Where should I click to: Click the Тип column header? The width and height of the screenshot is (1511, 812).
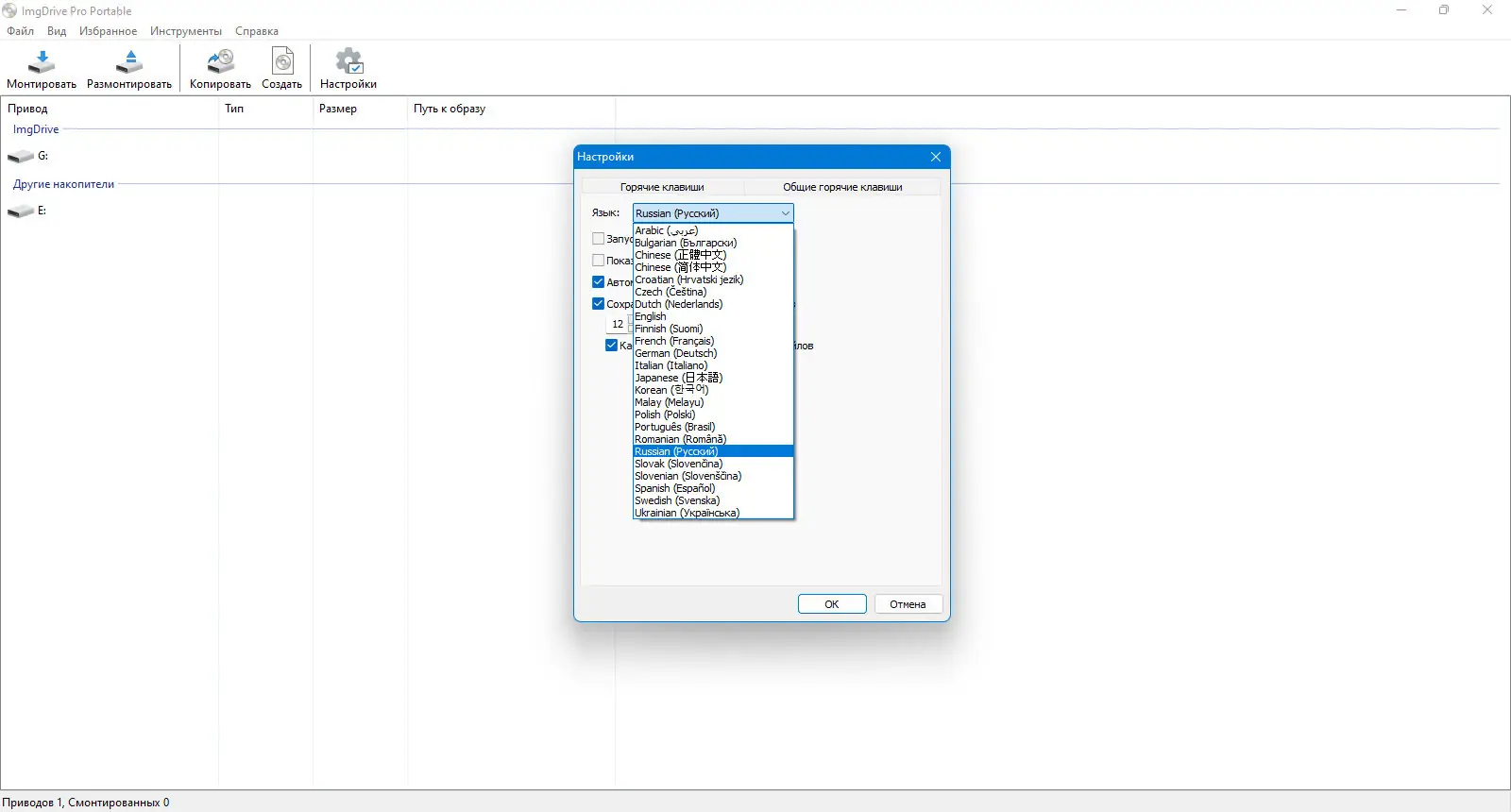(x=265, y=109)
